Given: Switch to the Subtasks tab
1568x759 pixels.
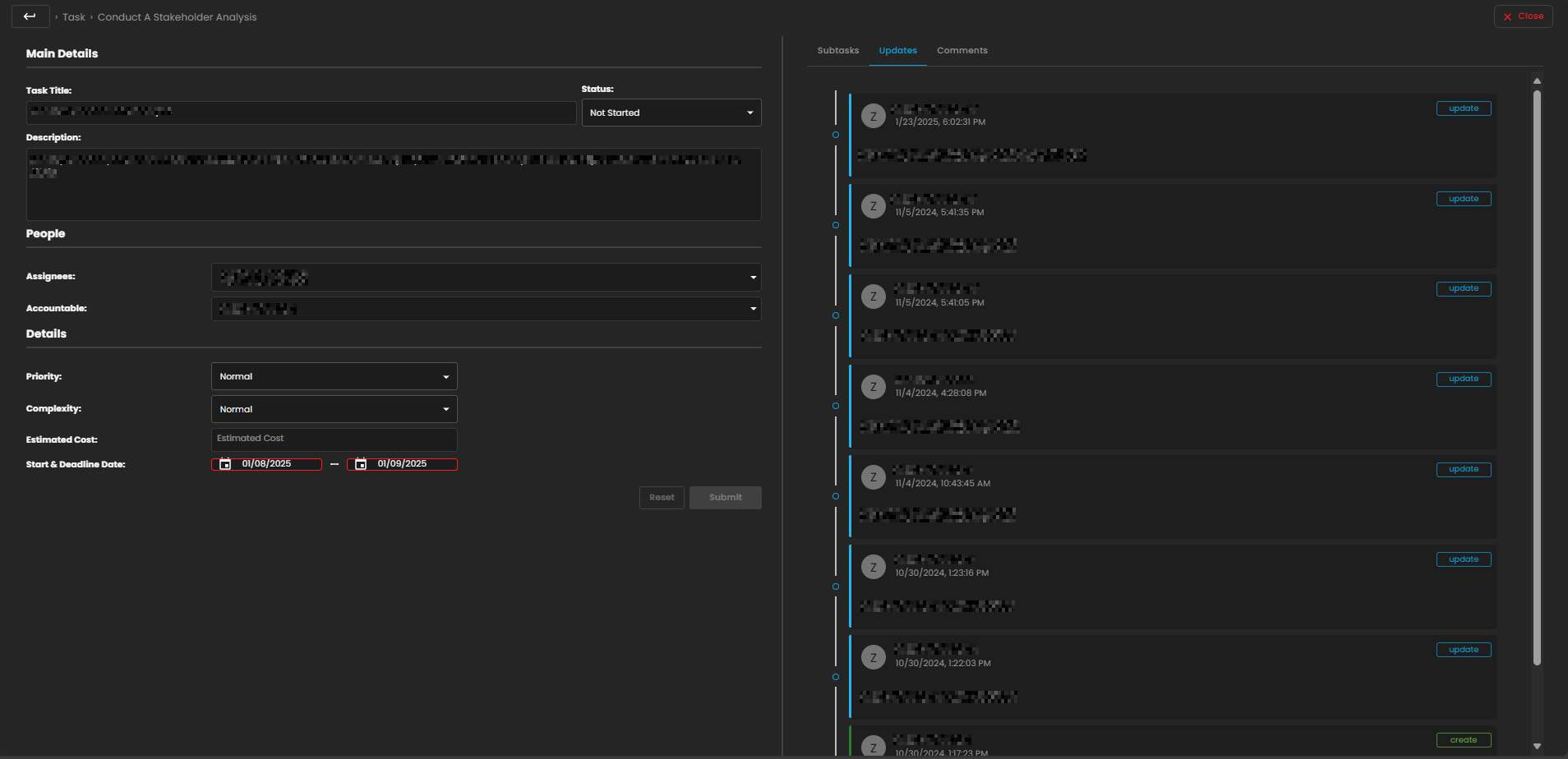Looking at the screenshot, I should coord(837,51).
